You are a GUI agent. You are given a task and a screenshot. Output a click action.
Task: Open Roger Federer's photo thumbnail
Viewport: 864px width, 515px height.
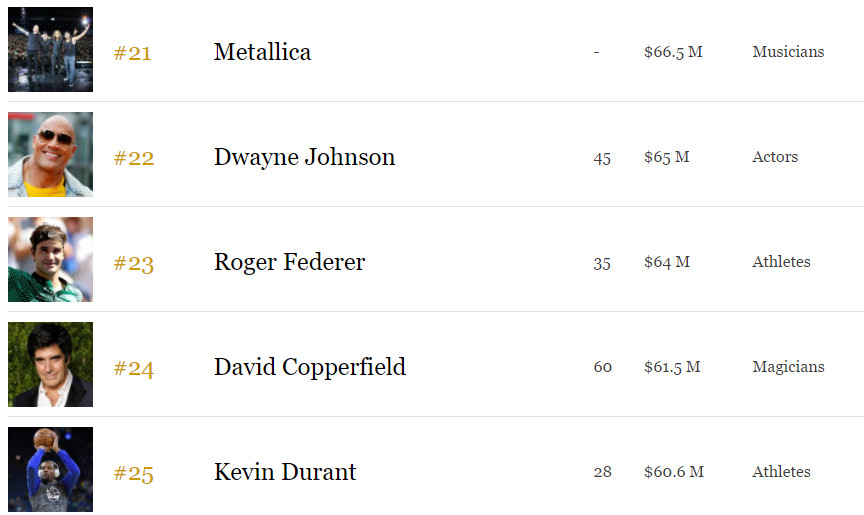click(50, 259)
